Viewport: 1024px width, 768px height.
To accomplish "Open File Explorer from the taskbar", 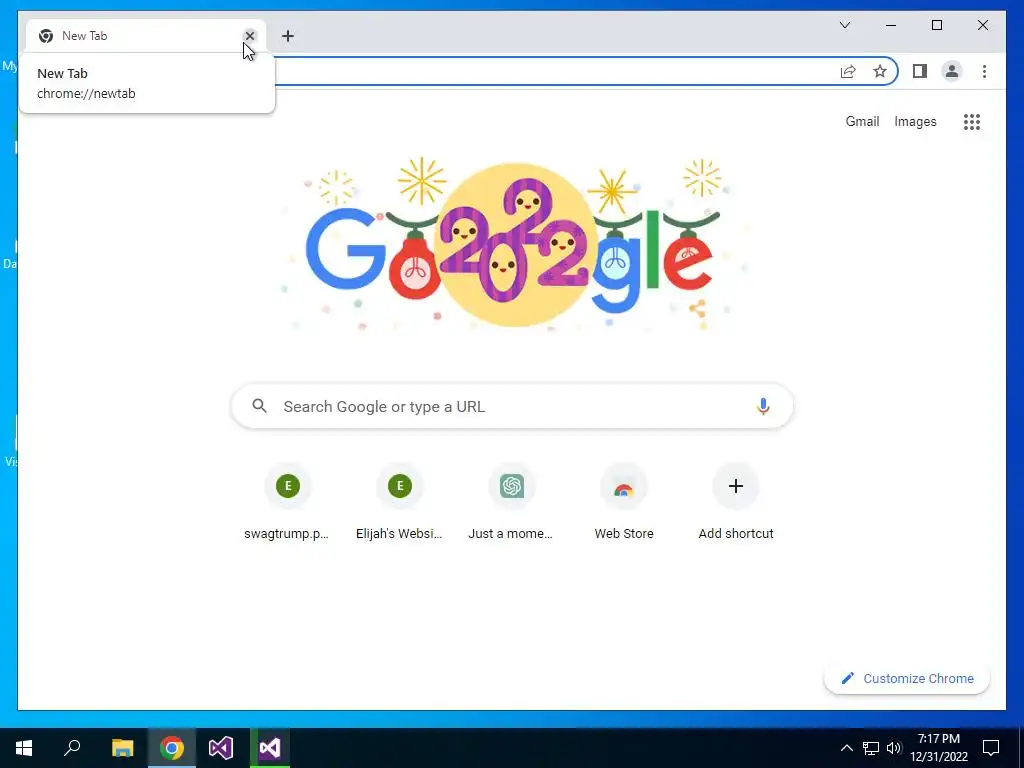I will coord(122,748).
